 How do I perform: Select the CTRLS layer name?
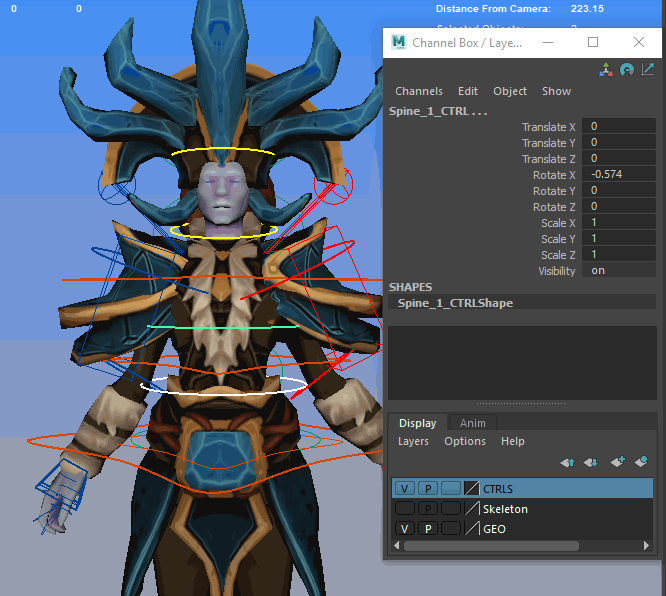tap(498, 489)
